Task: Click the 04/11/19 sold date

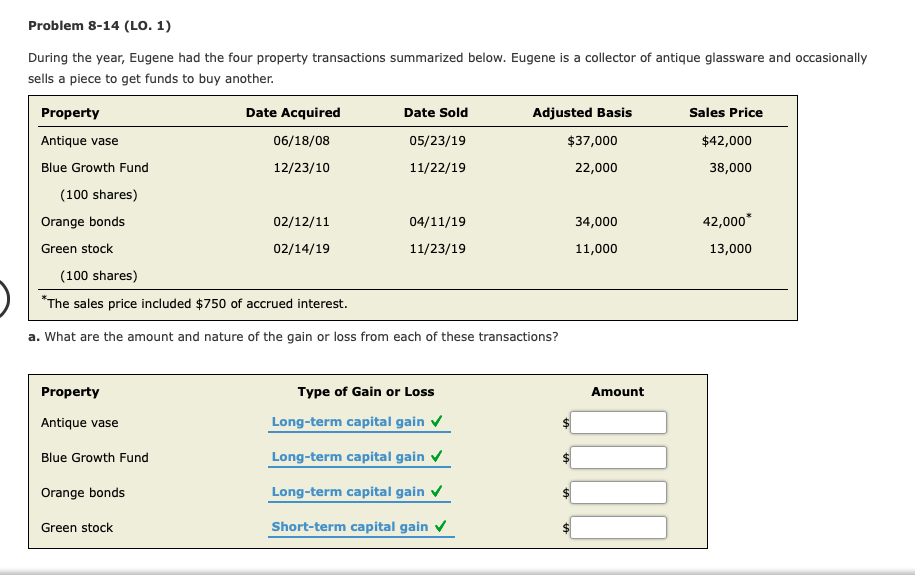Action: (x=438, y=222)
